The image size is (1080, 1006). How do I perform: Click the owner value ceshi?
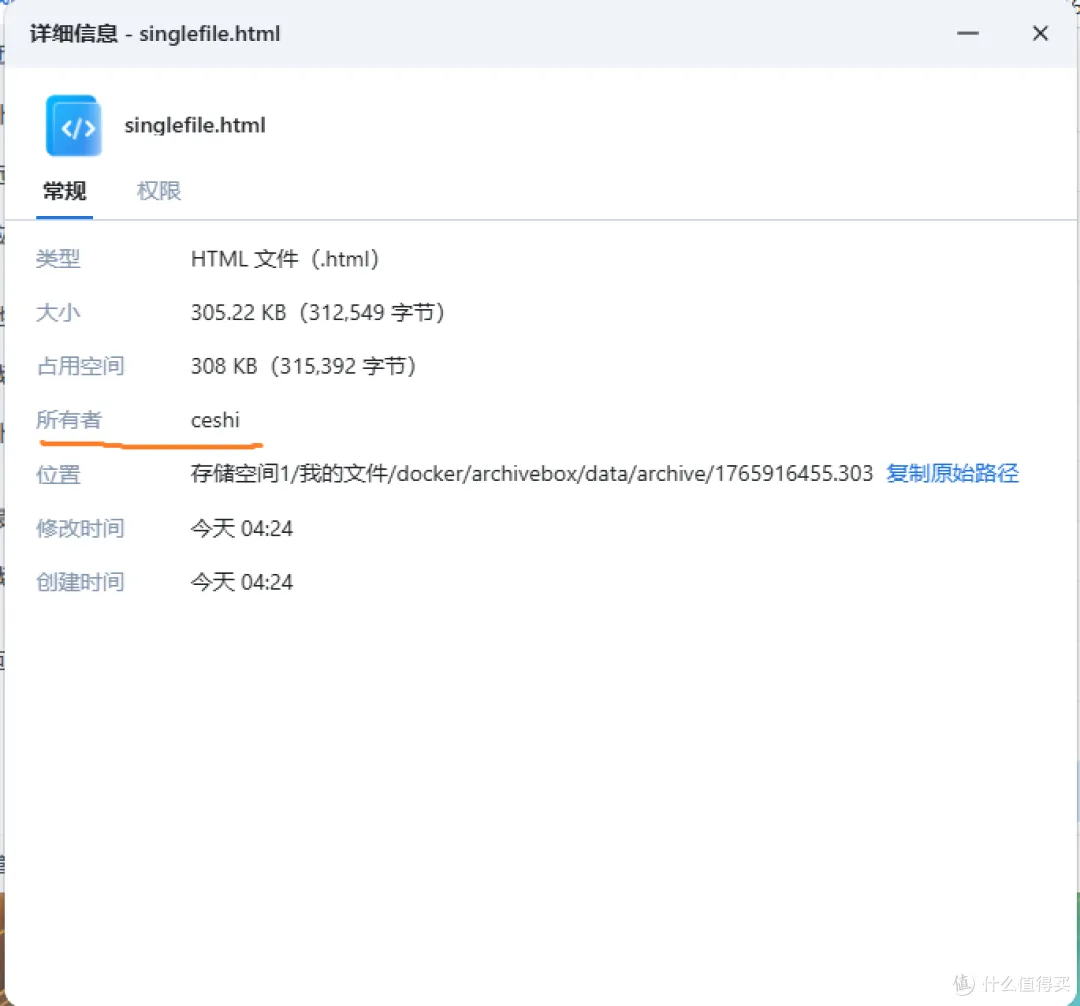pyautogui.click(x=215, y=420)
